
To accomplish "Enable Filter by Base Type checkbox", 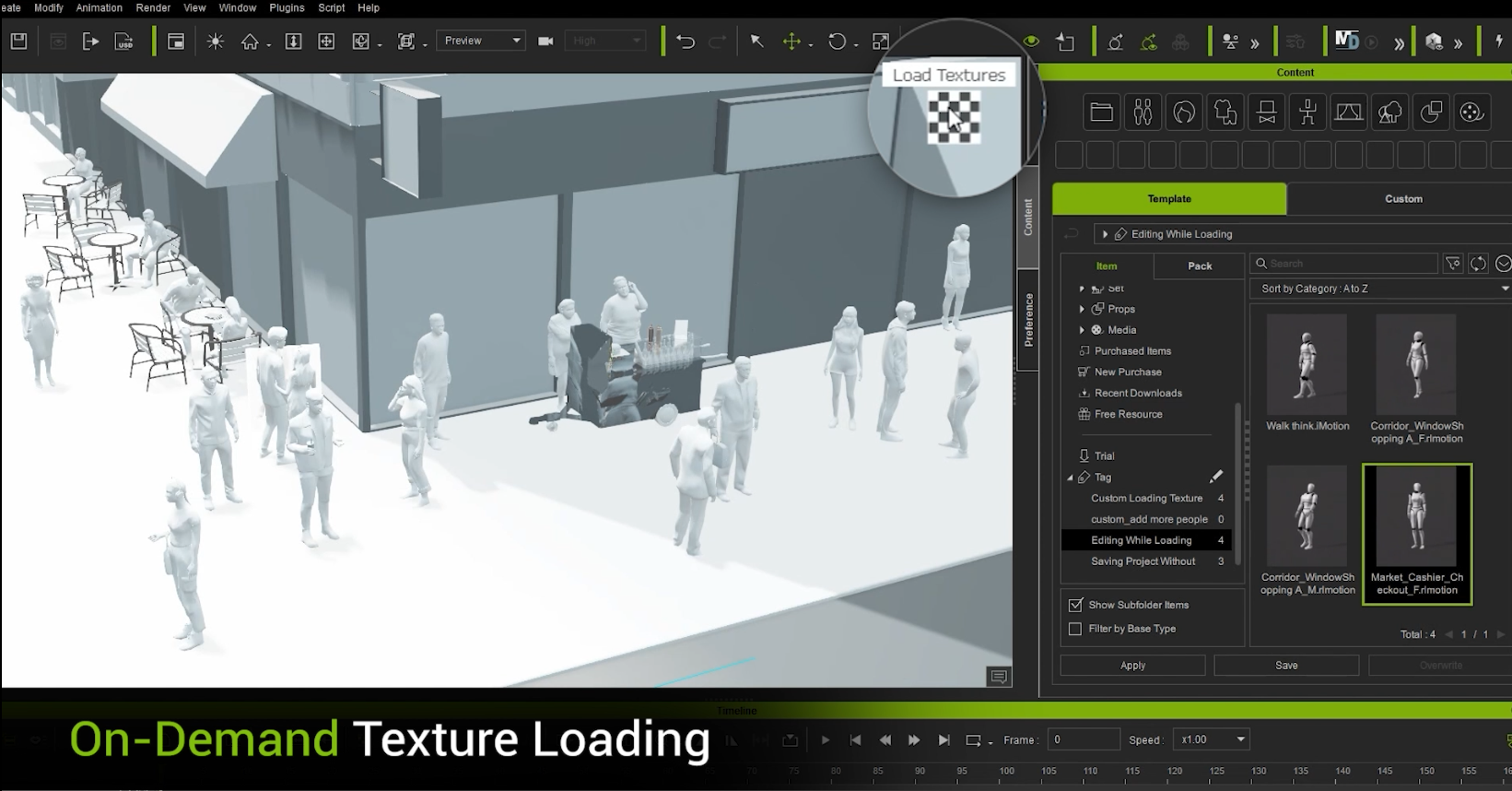I will click(x=1075, y=629).
